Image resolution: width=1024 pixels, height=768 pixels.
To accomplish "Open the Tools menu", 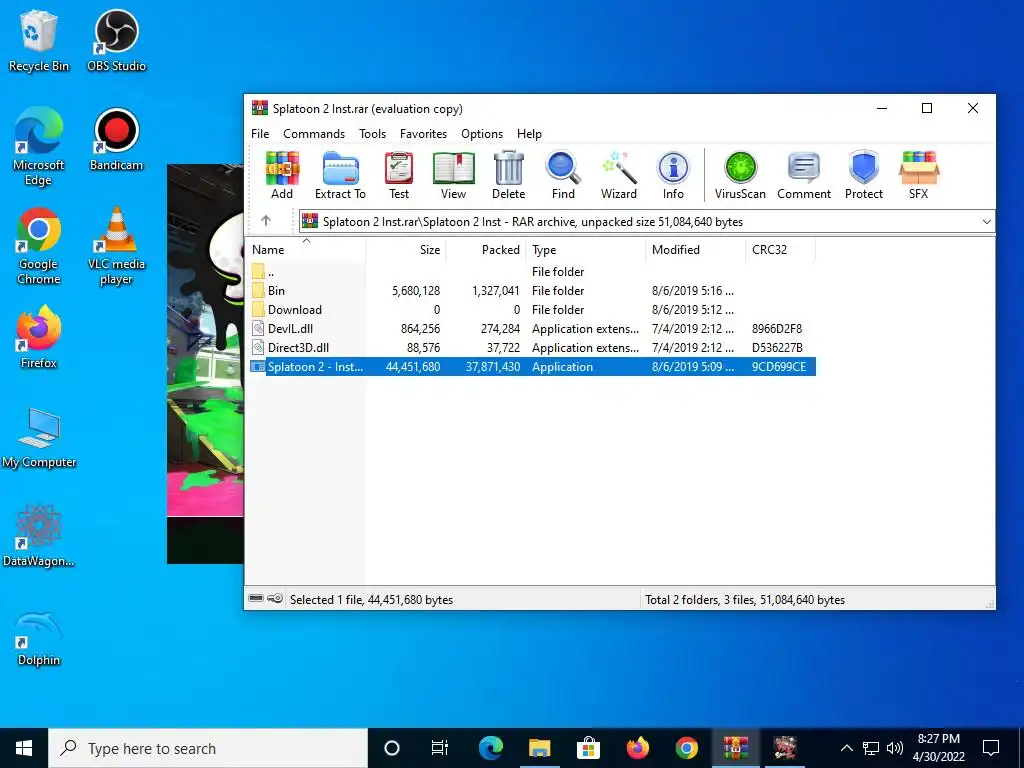I will pyautogui.click(x=372, y=134).
